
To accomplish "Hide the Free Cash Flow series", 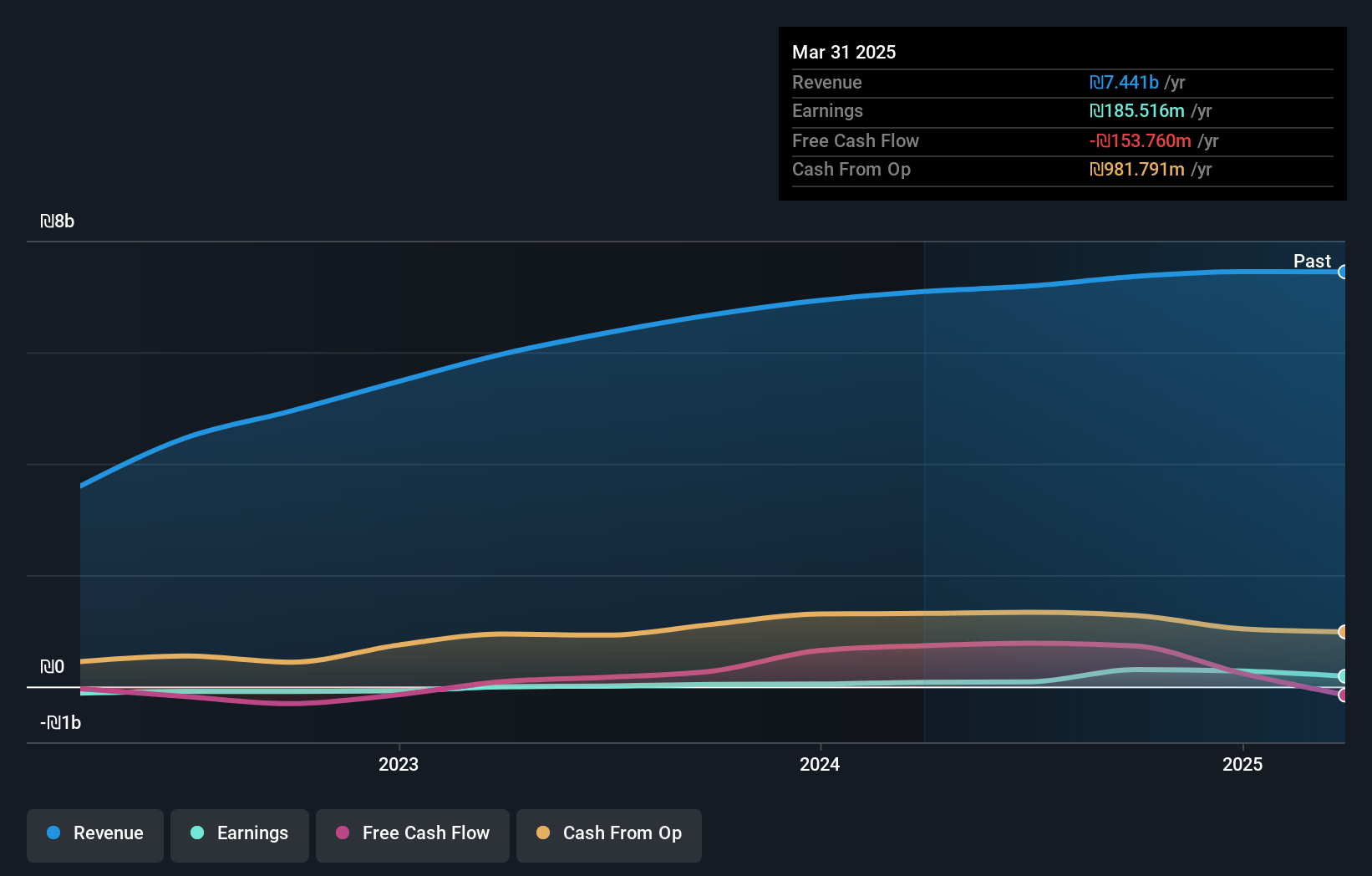I will (412, 835).
